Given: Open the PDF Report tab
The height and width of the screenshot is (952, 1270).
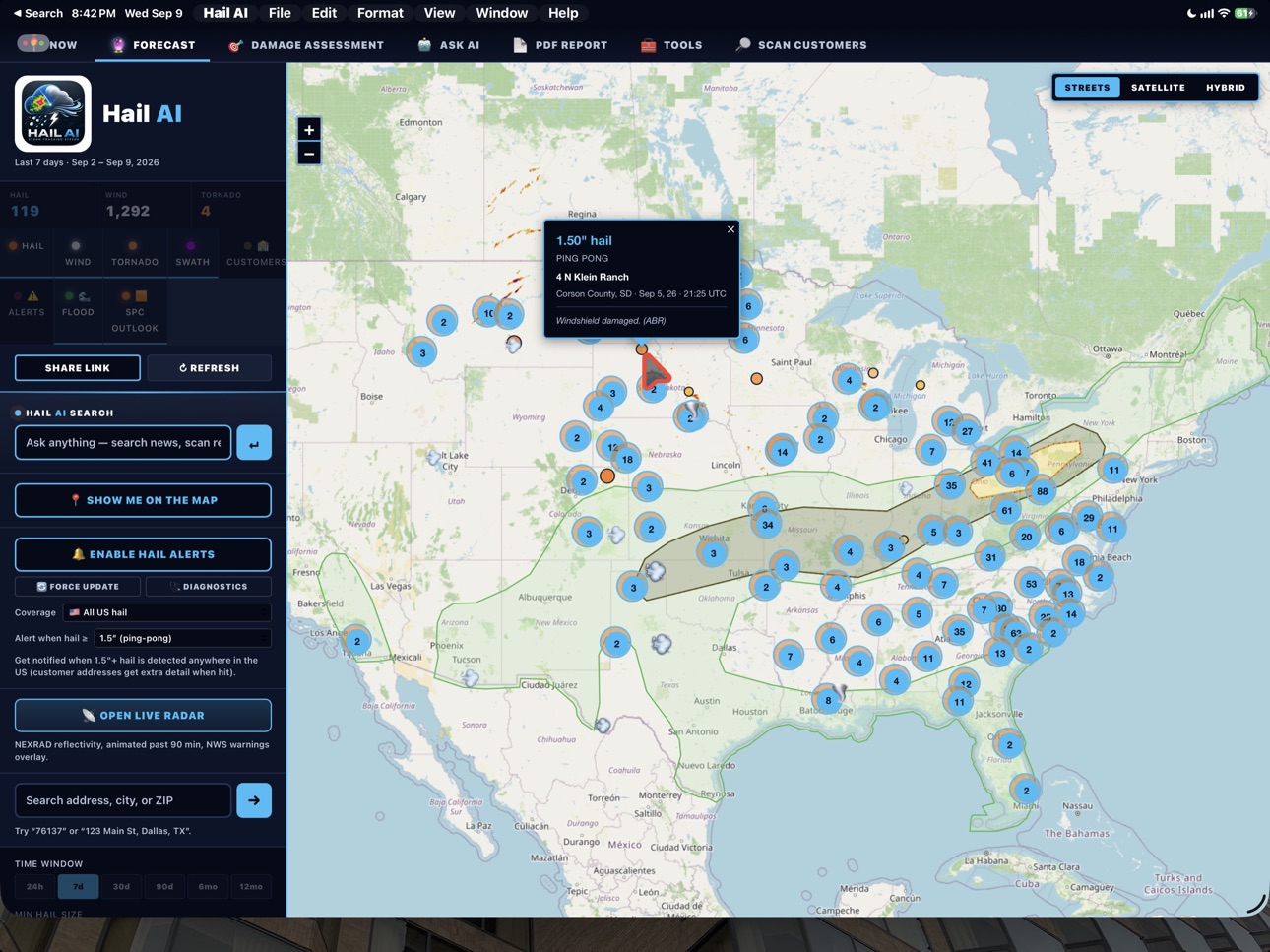Looking at the screenshot, I should pos(560,45).
